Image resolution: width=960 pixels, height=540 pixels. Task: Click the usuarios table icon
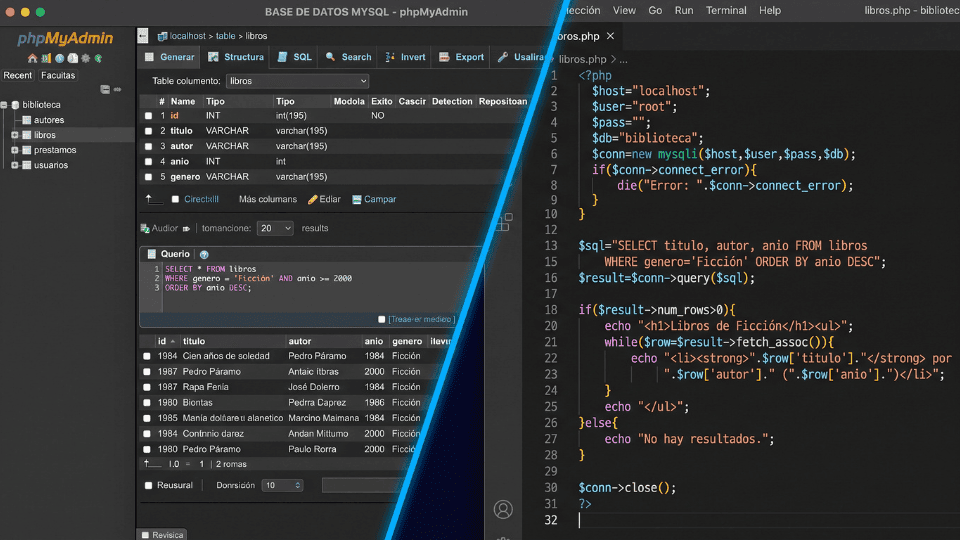click(27, 165)
